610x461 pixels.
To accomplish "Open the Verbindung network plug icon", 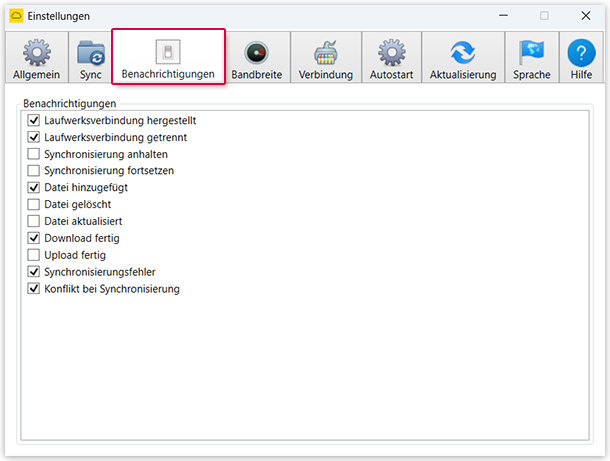I will [326, 53].
